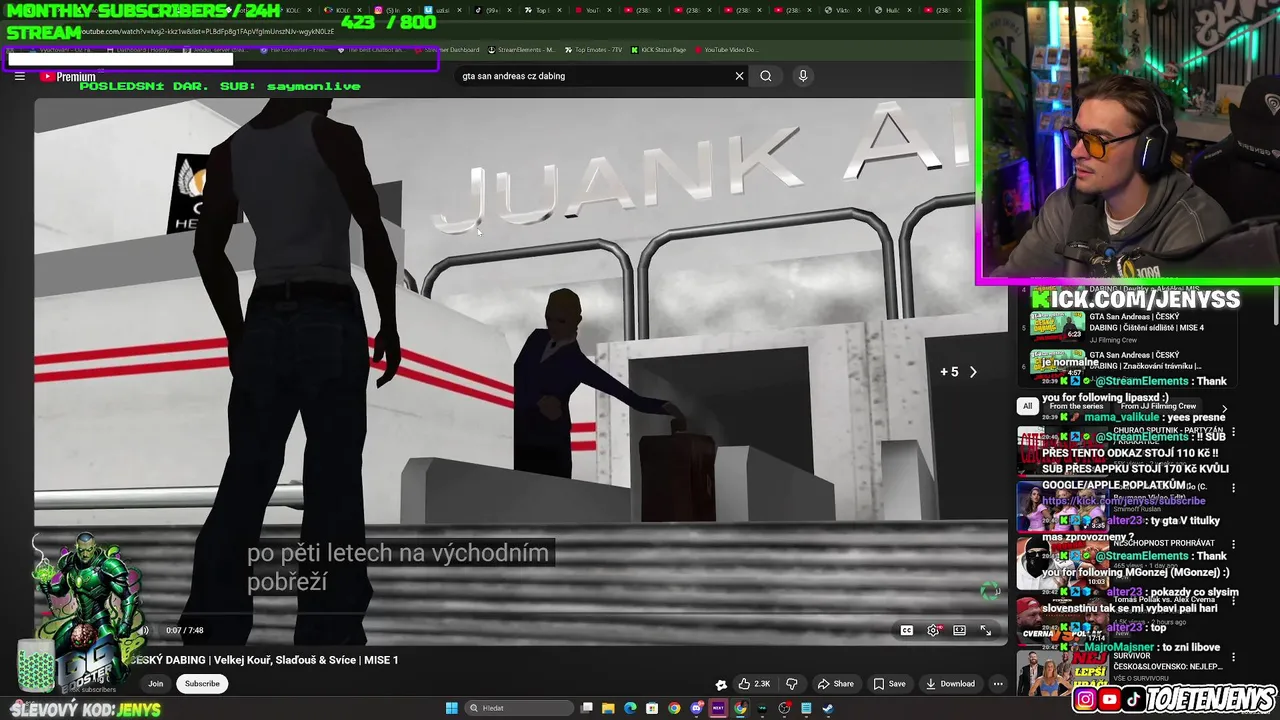Image resolution: width=1280 pixels, height=720 pixels.
Task: Open options for CHURAQ SPUTNIK suggested video
Action: click(1233, 432)
